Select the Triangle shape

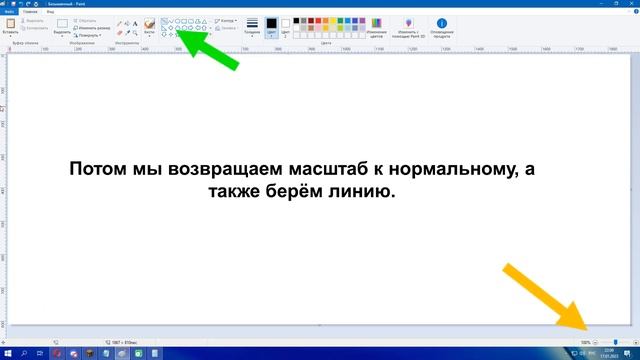click(x=204, y=21)
